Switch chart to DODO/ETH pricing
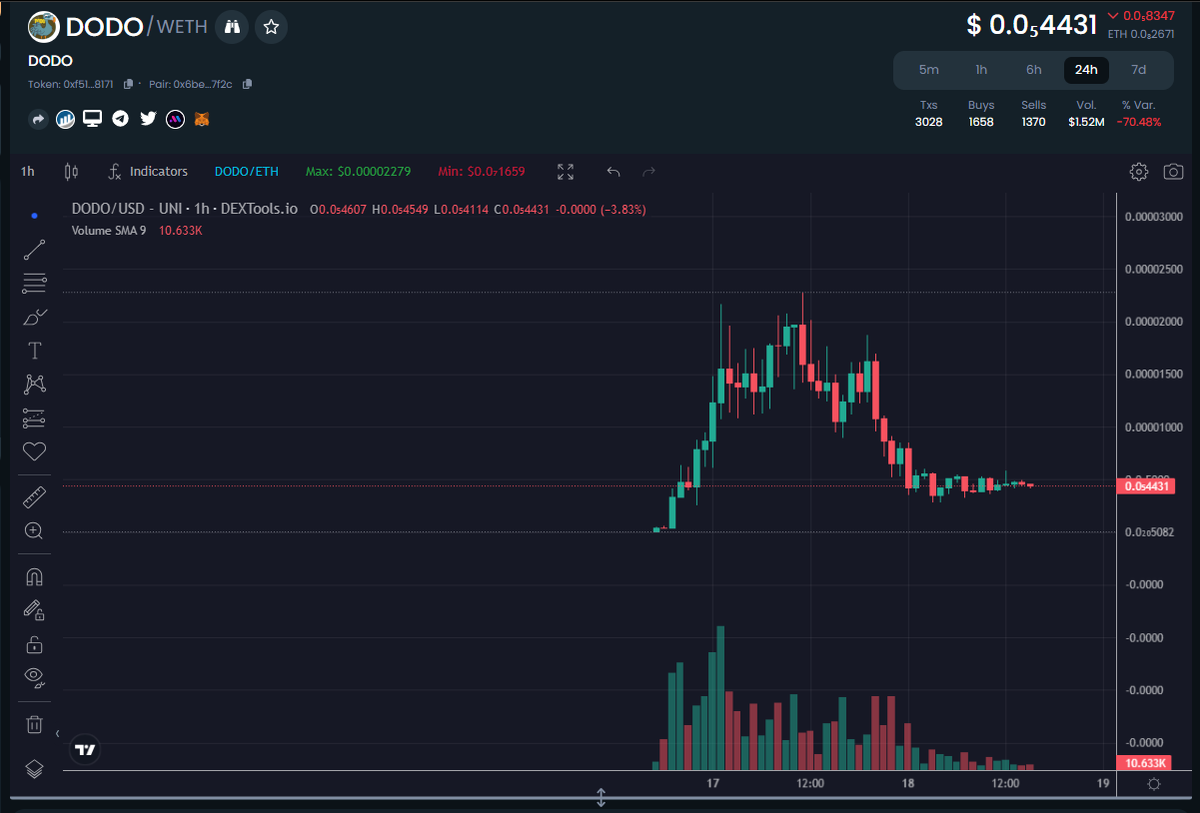Screen dimensions: 1200x813 [246, 171]
